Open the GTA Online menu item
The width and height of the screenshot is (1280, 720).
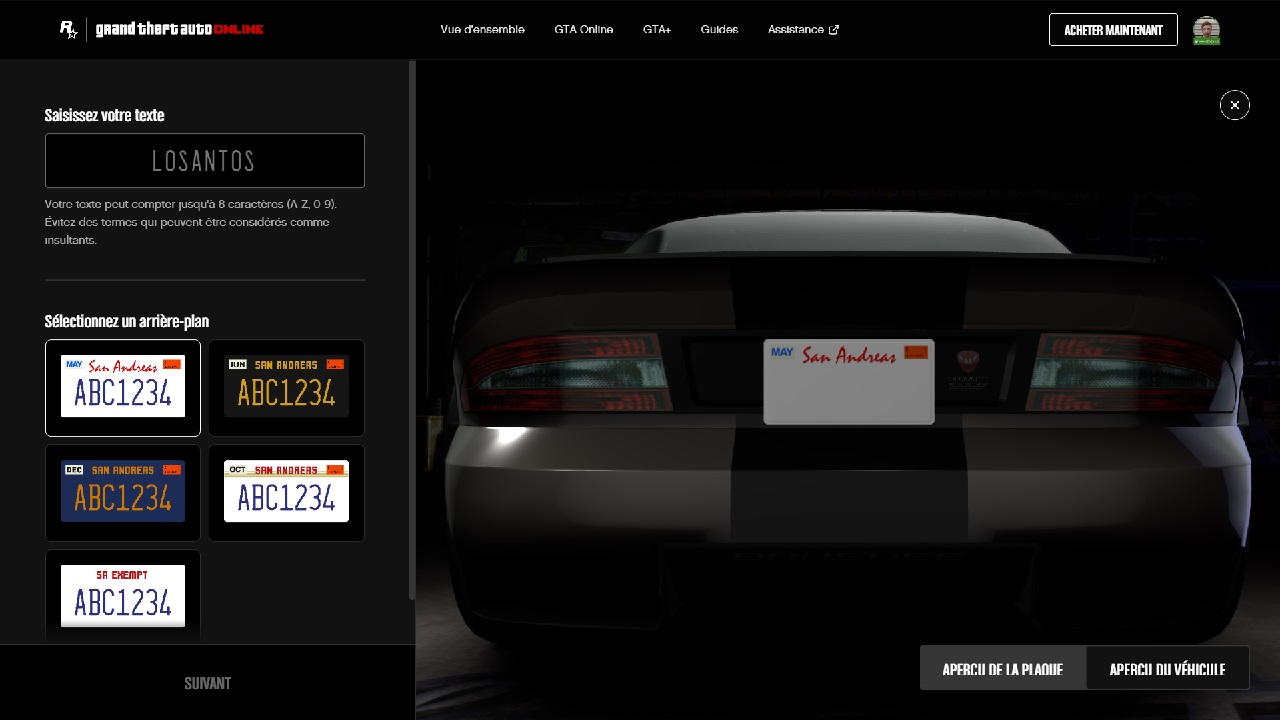pos(584,30)
